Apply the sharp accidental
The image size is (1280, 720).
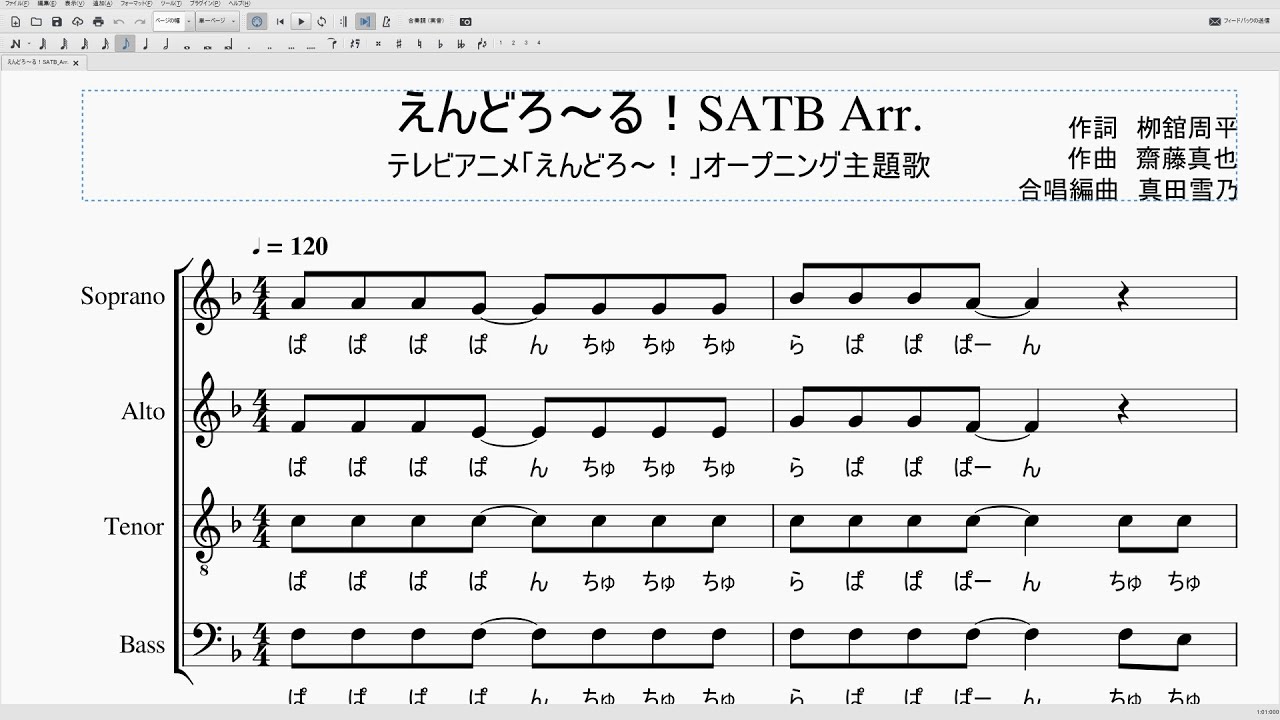click(399, 43)
